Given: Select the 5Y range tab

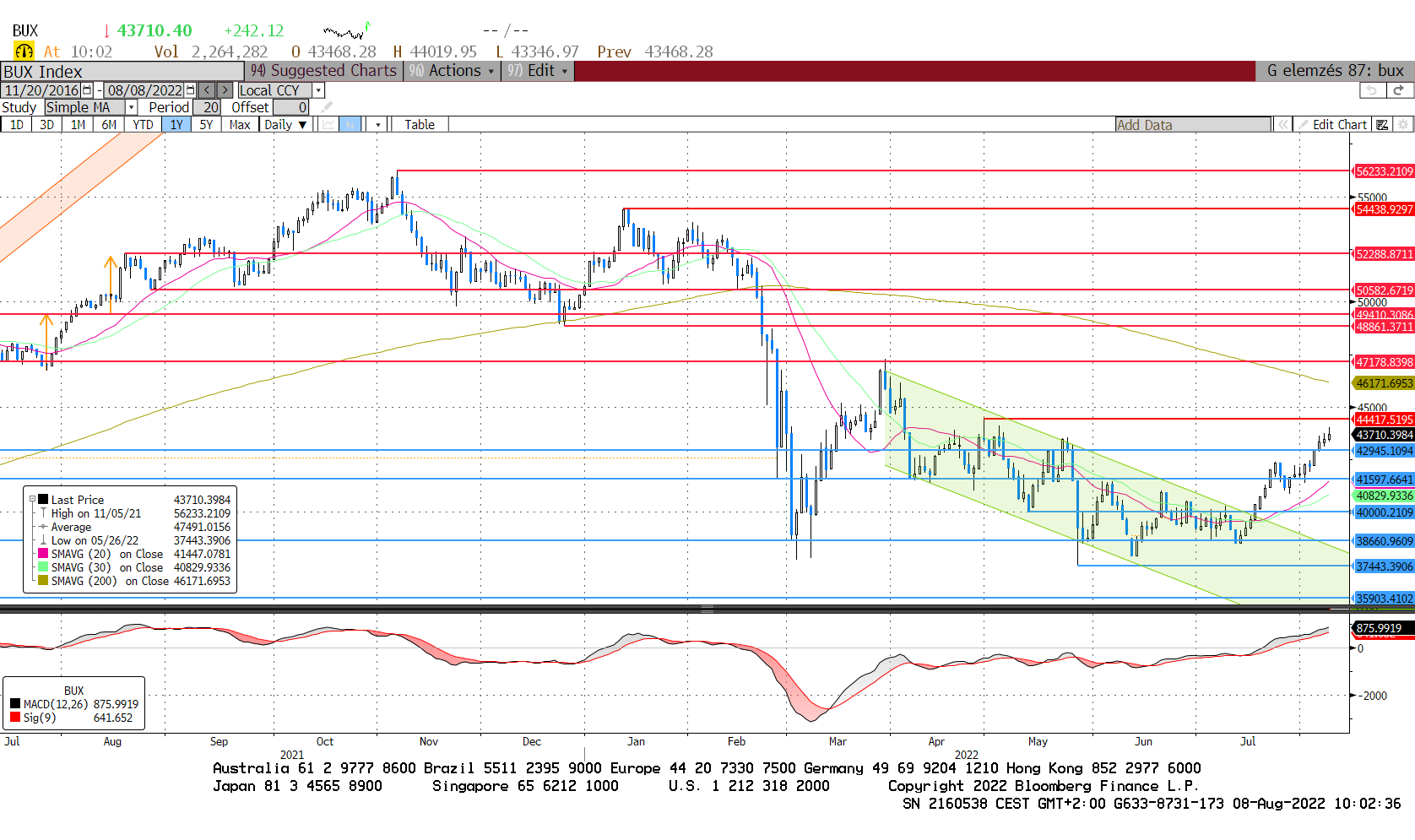Looking at the screenshot, I should click(207, 125).
